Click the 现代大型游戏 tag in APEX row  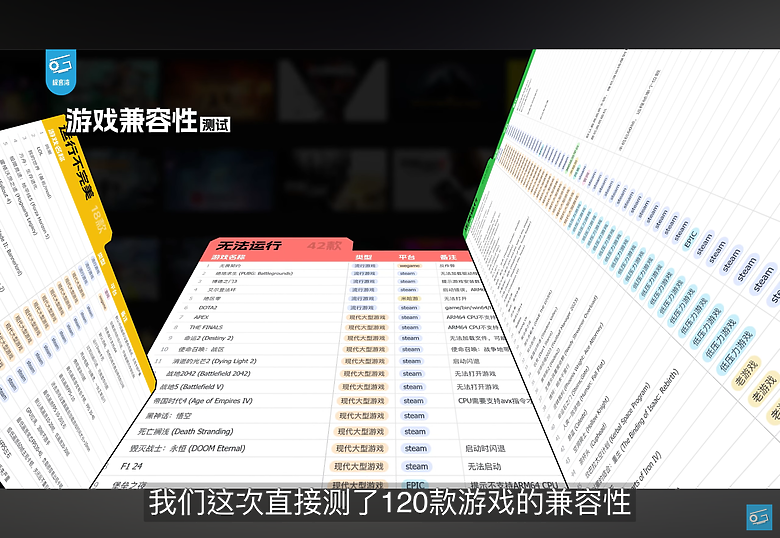click(367, 317)
